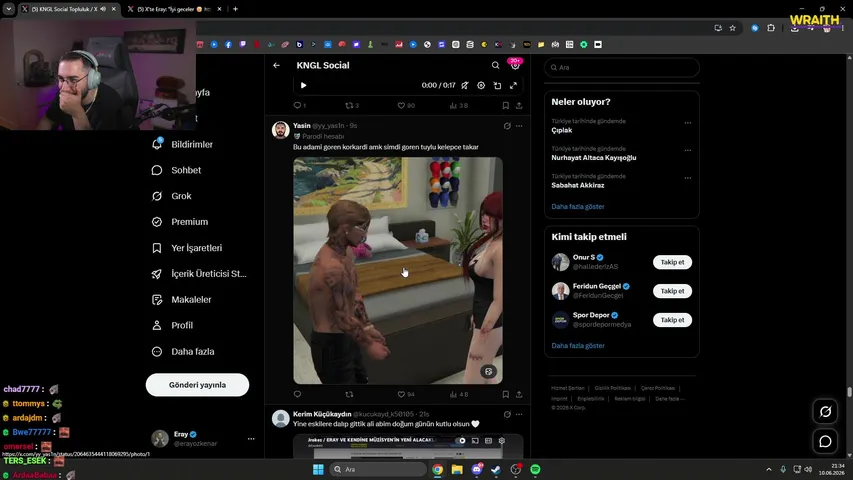Play the video in the top post

pos(304,85)
